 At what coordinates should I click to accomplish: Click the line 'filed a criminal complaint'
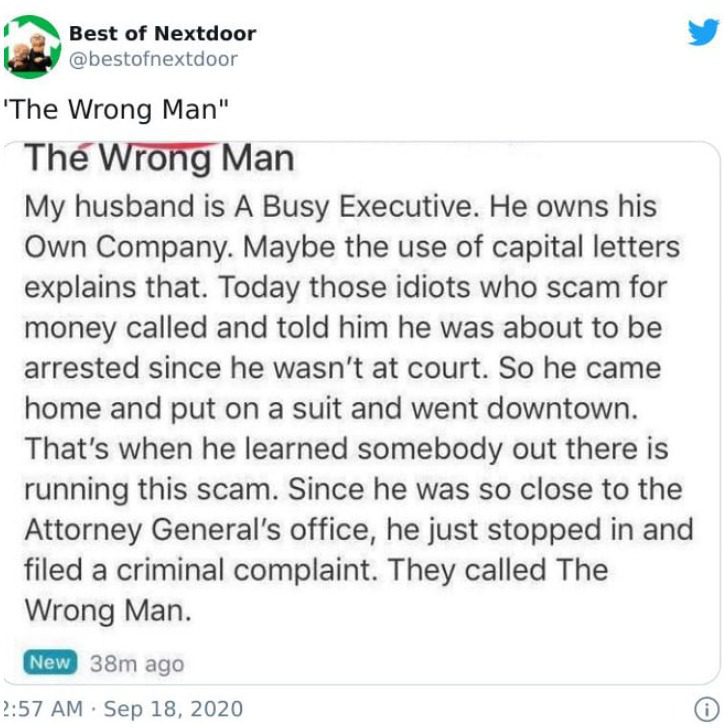point(201,570)
